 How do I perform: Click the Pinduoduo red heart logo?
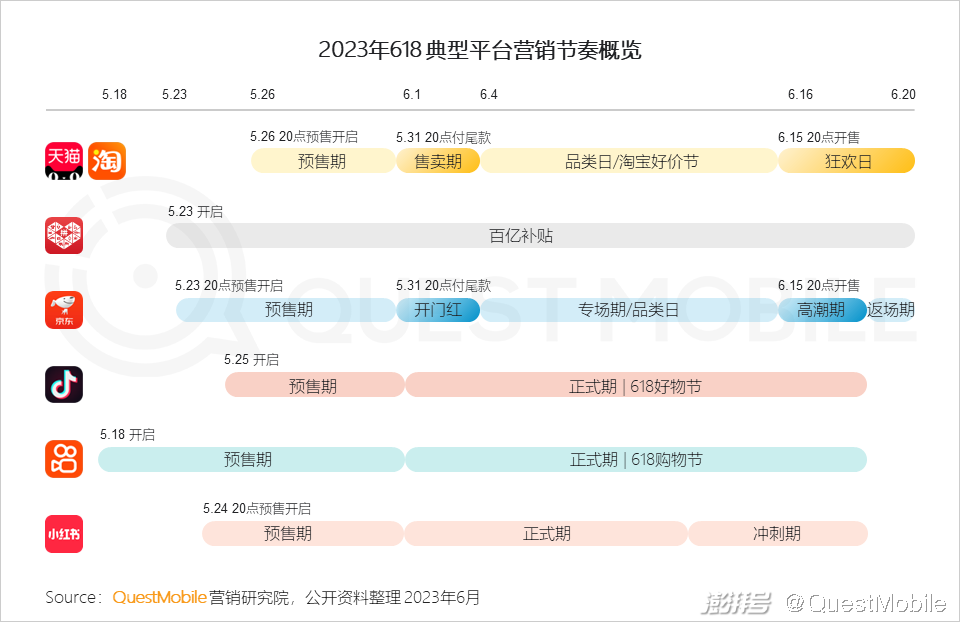coord(64,235)
